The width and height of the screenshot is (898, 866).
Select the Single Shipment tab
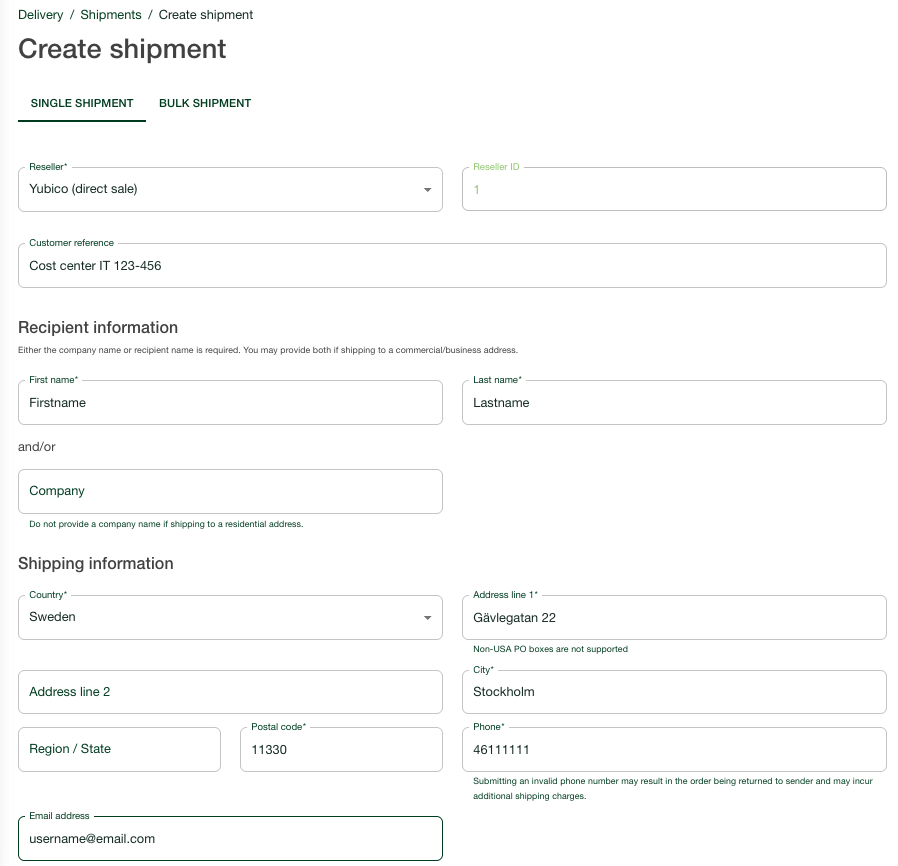[82, 103]
